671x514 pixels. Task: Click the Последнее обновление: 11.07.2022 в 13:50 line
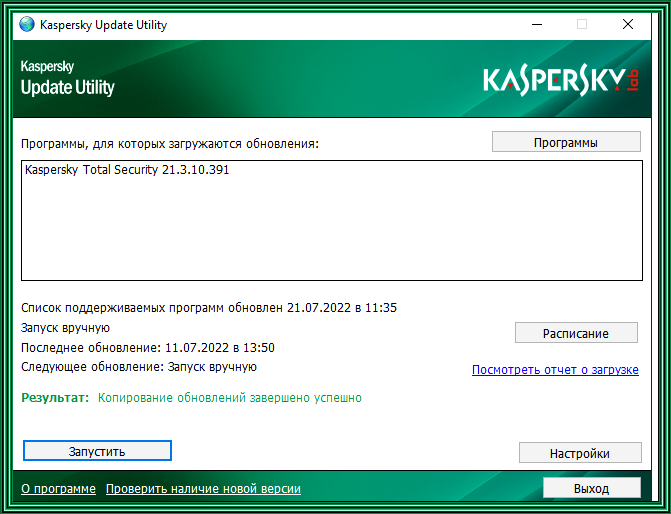[148, 348]
